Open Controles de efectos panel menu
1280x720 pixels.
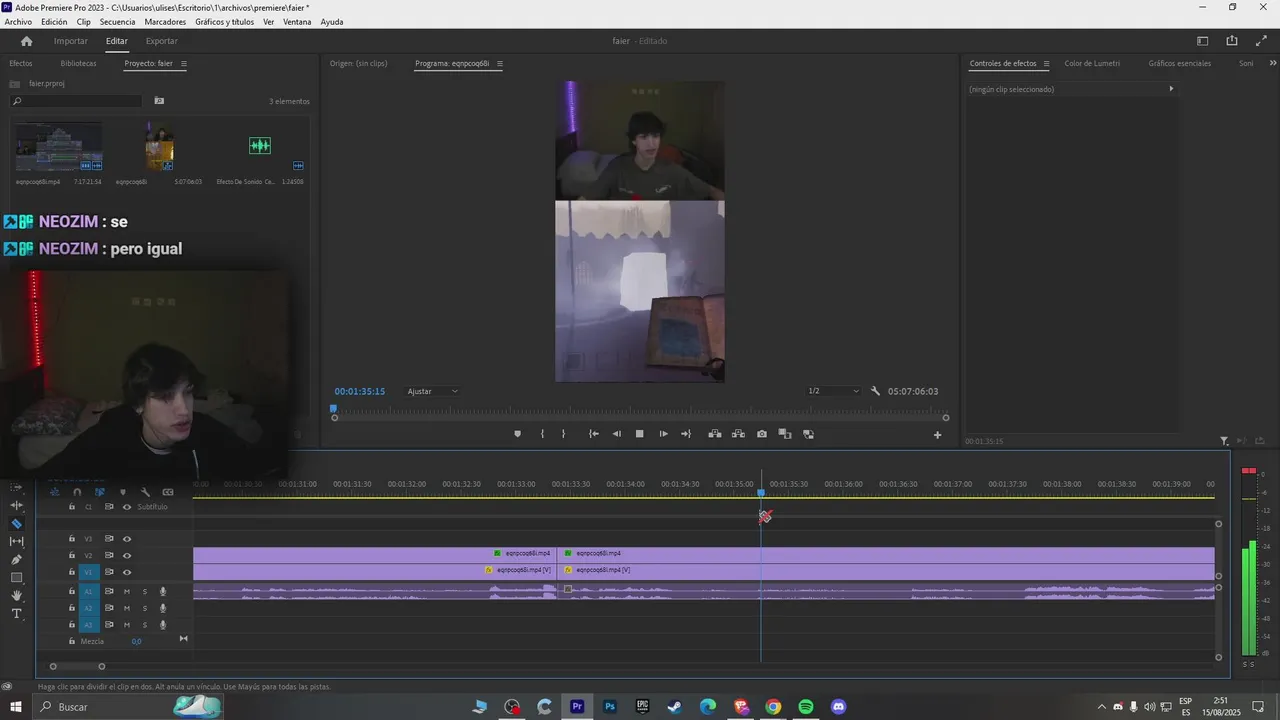click(1046, 63)
